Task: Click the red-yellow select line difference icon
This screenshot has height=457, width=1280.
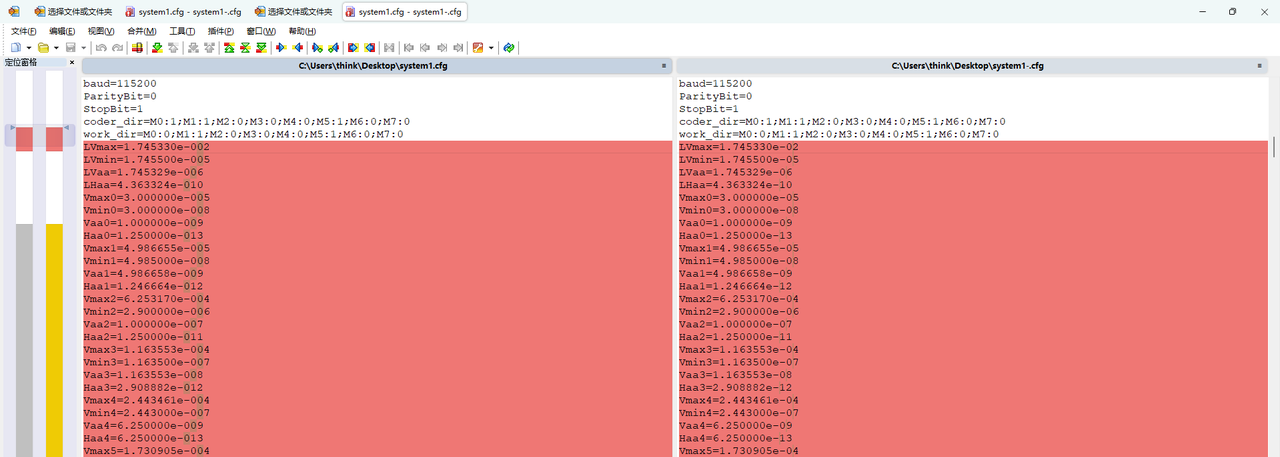Action: 137,47
